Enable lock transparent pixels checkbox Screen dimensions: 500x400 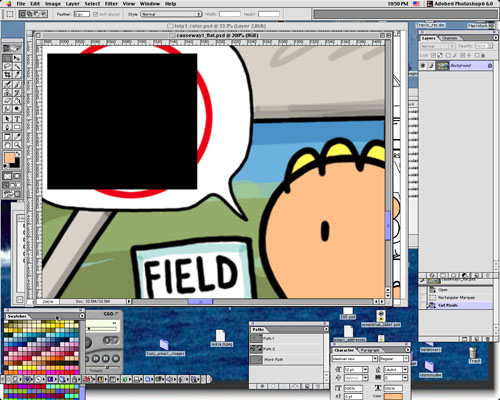[x=433, y=55]
